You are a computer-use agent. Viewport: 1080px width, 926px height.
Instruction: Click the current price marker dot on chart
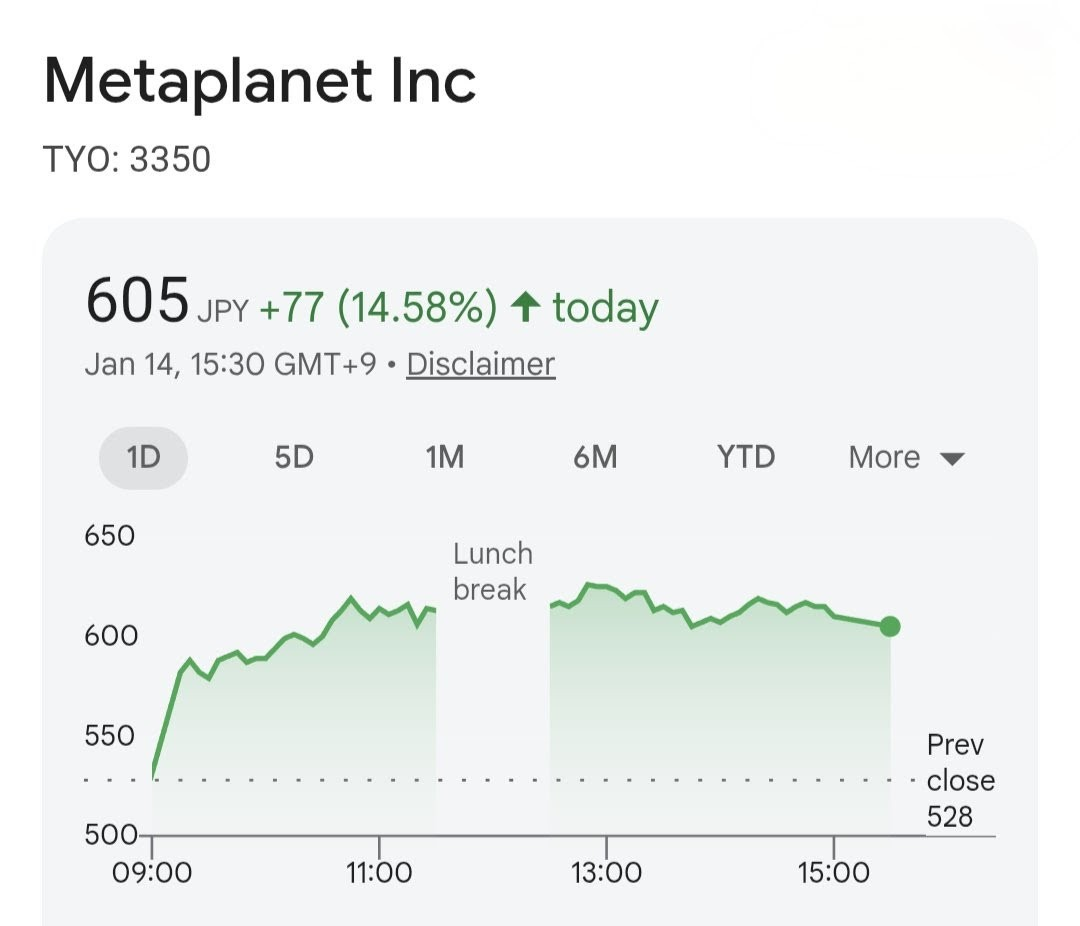pos(889,627)
